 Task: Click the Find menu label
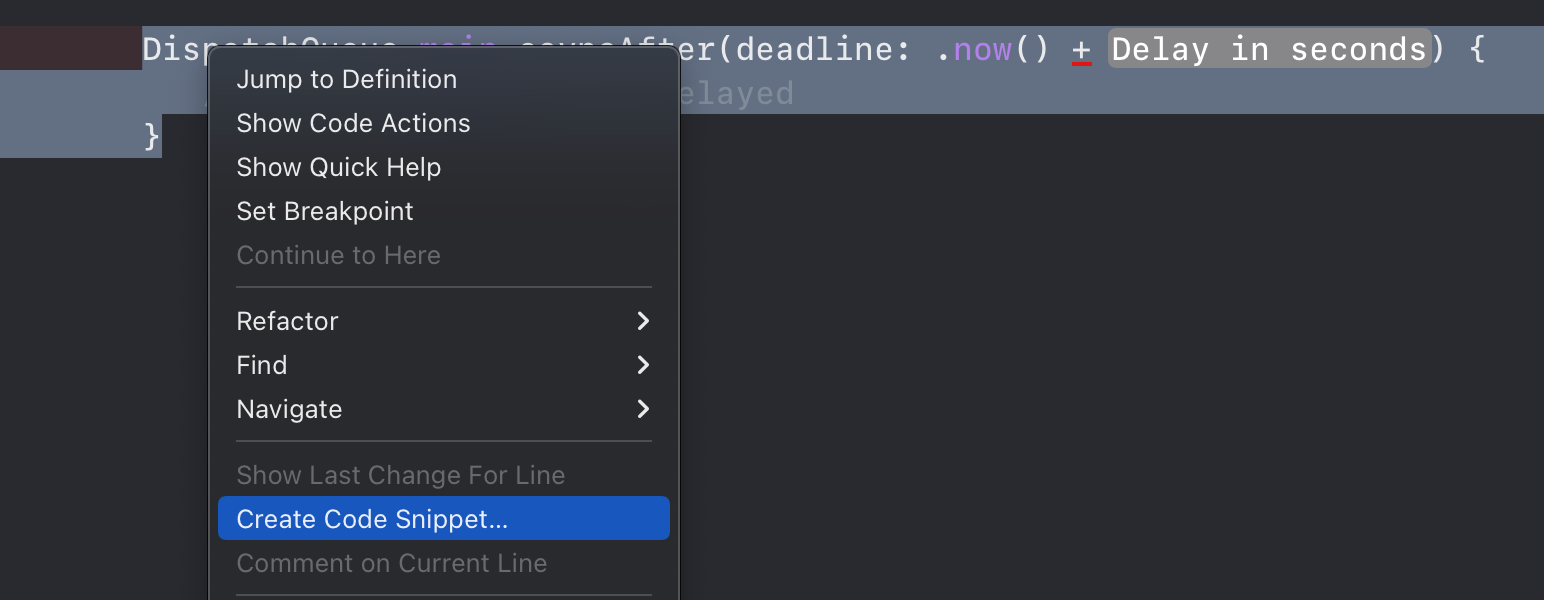pos(262,366)
